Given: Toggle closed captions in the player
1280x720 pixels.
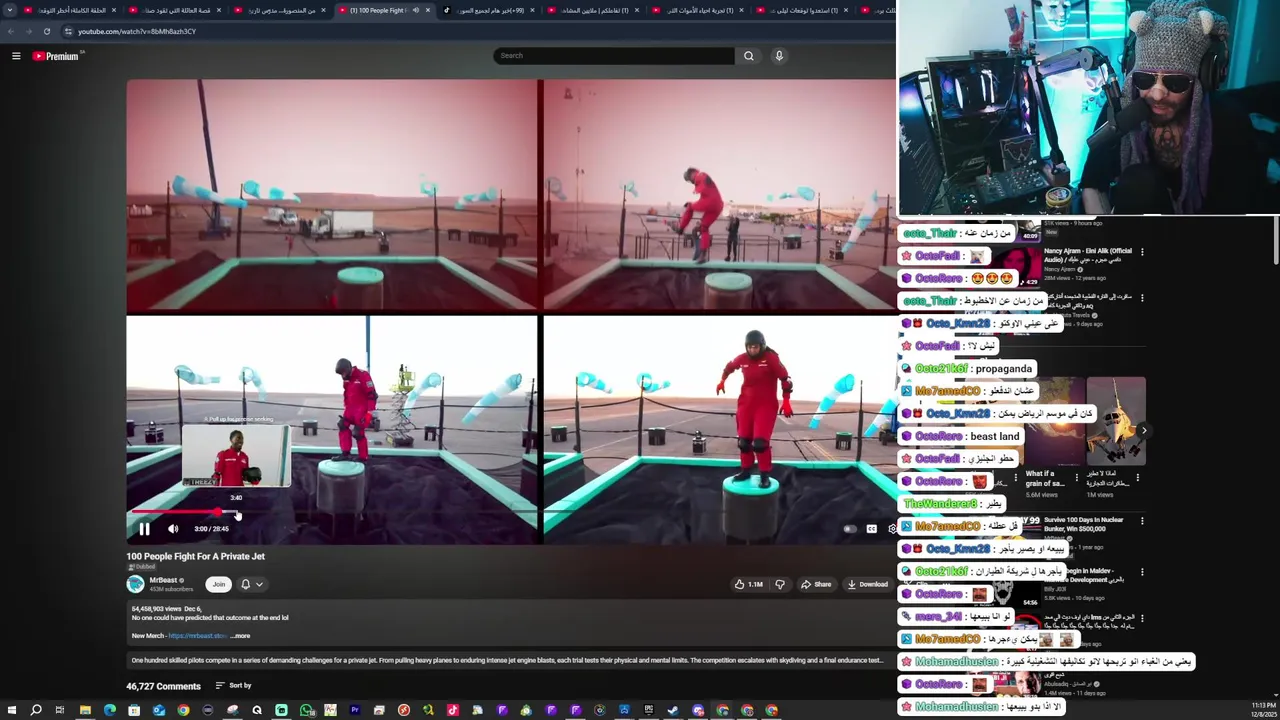Looking at the screenshot, I should tap(871, 529).
